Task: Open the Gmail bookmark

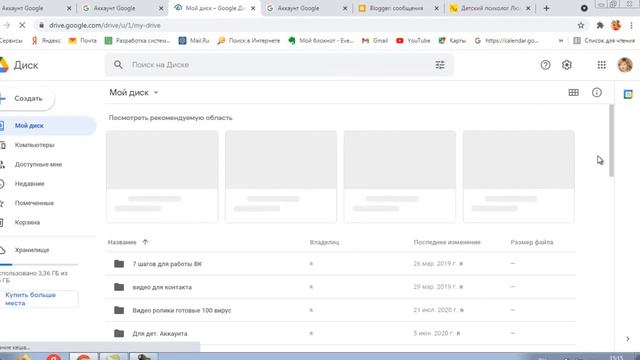Action: pos(375,40)
